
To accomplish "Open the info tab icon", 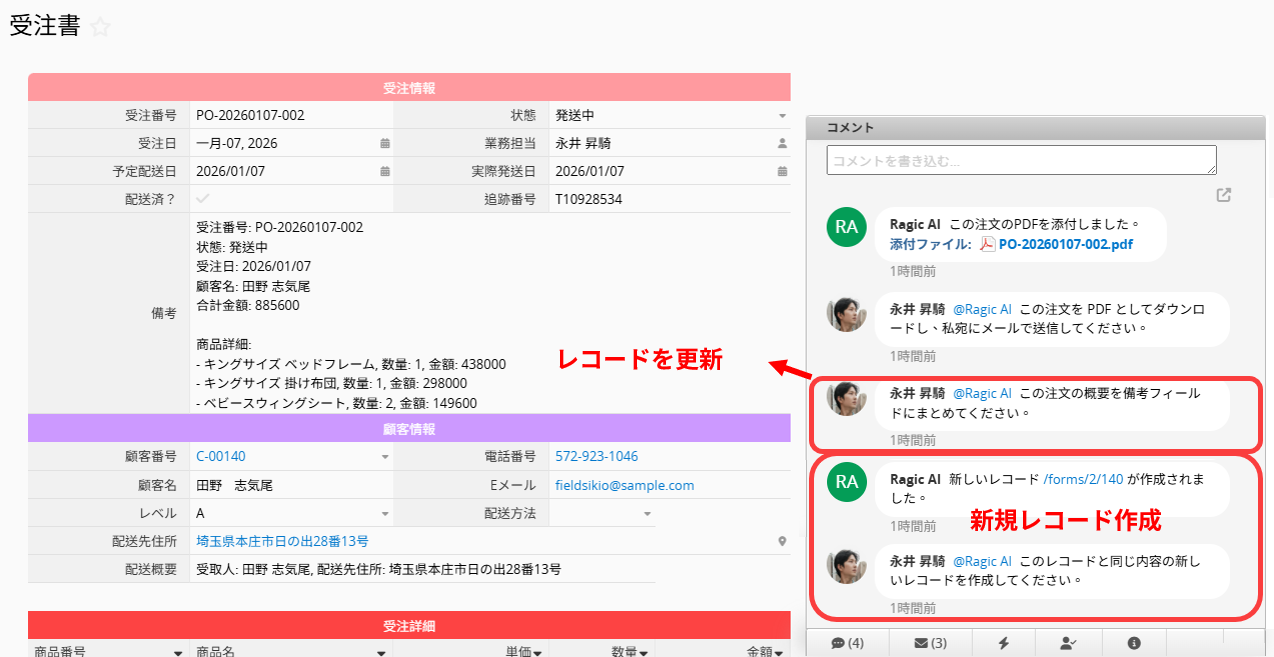I will click(x=1134, y=643).
